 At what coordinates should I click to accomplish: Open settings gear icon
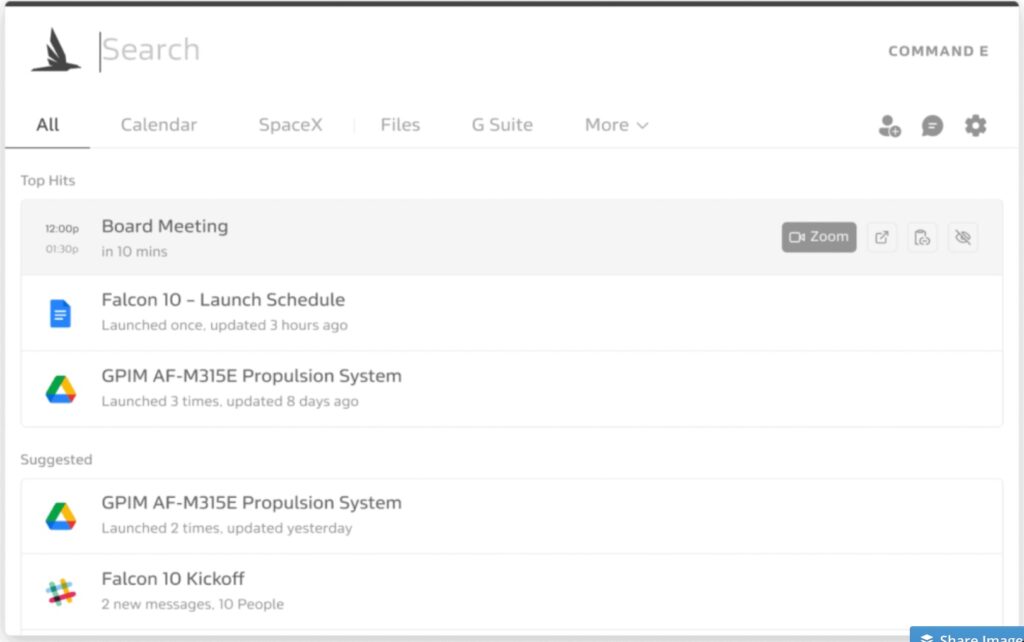pyautogui.click(x=976, y=125)
